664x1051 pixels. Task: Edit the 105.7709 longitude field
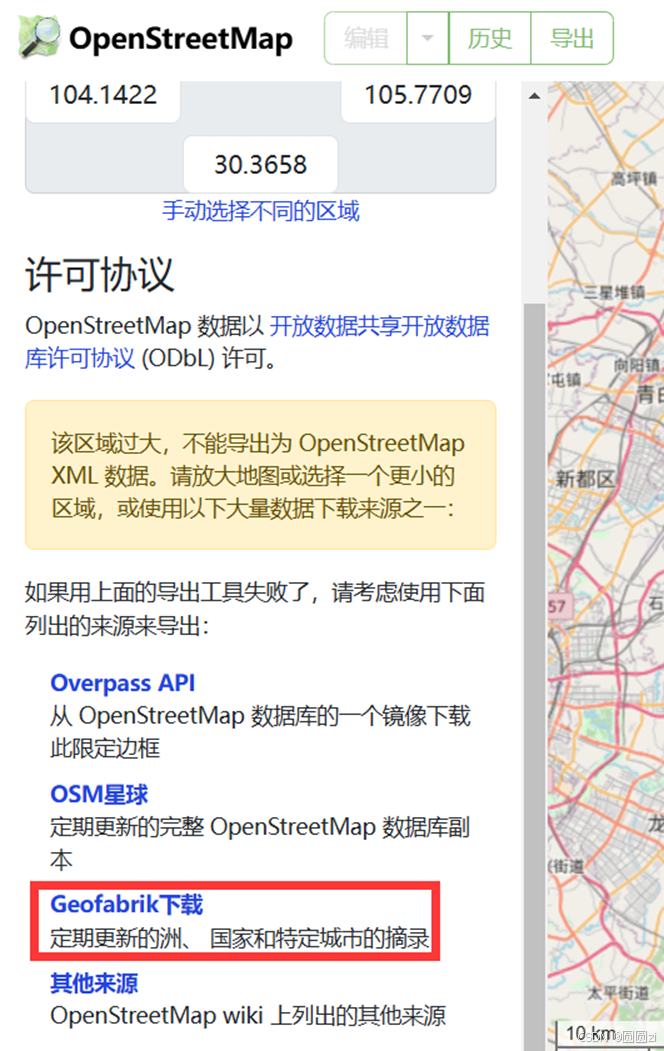418,97
